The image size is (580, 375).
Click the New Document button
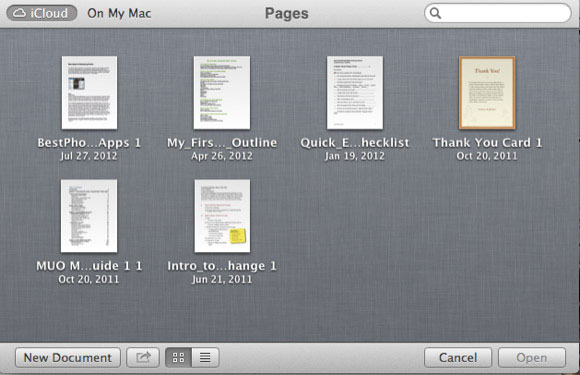click(68, 358)
